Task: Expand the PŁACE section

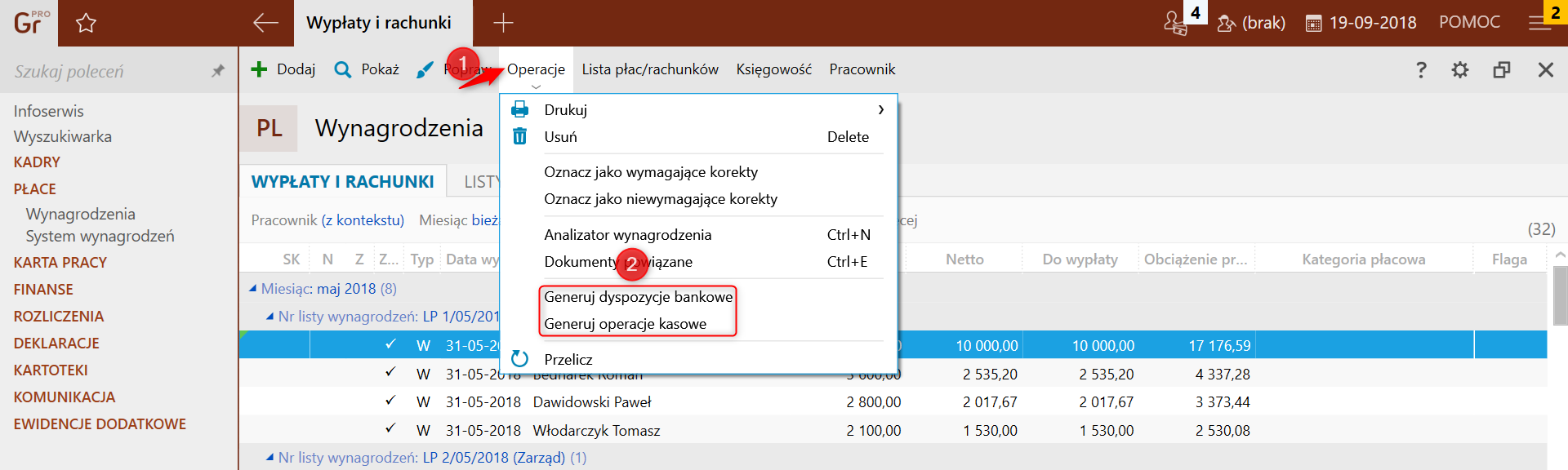Action: [35, 189]
